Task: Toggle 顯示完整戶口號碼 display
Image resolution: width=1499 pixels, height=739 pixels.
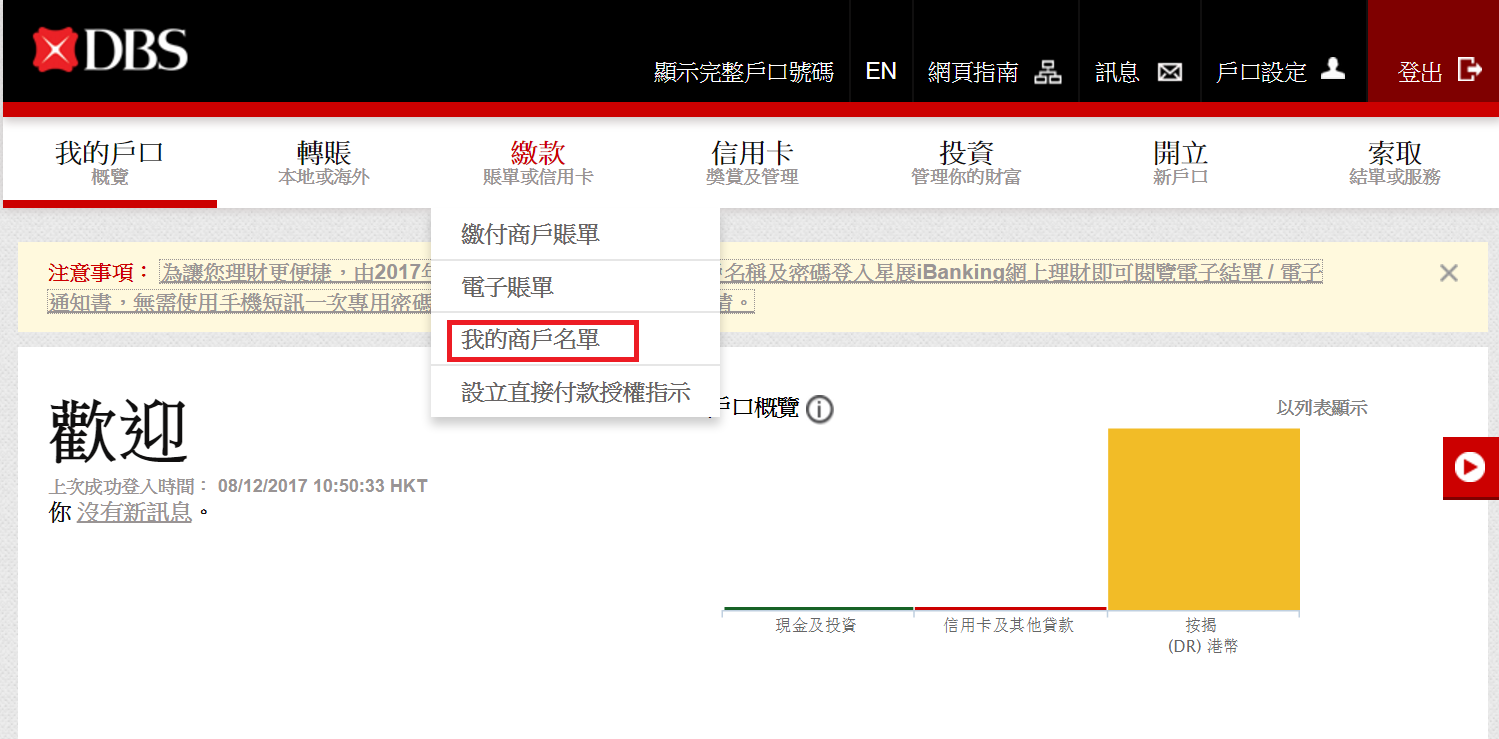Action: pyautogui.click(x=743, y=73)
